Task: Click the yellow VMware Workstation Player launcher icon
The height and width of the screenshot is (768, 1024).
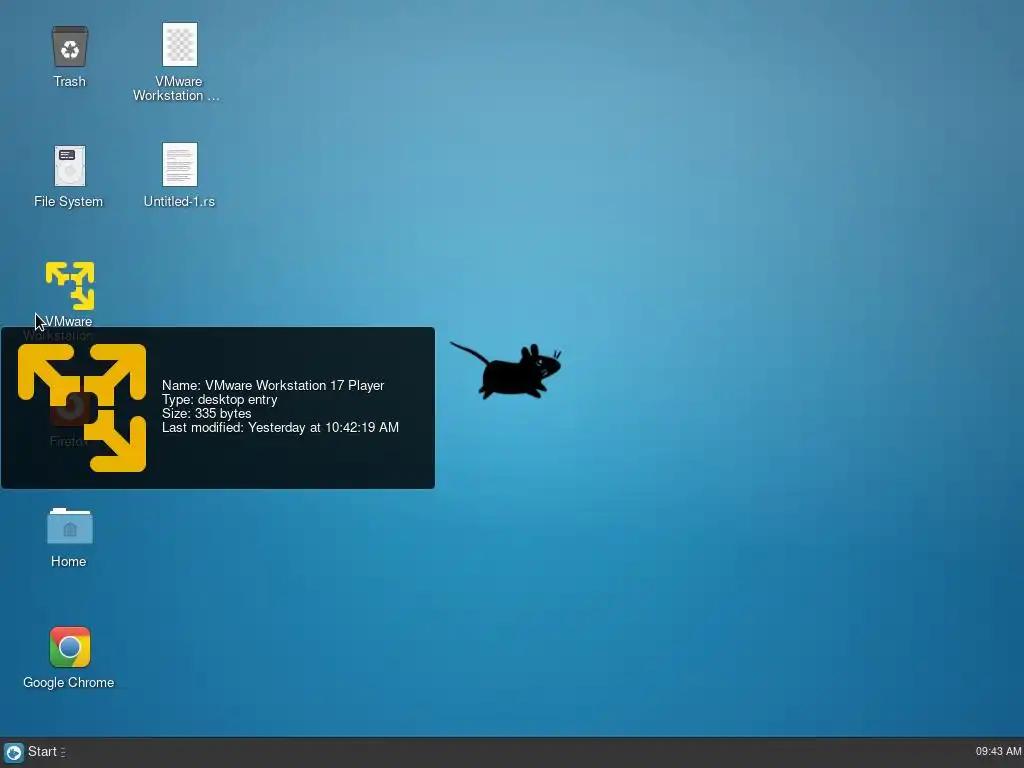Action: (x=70, y=285)
